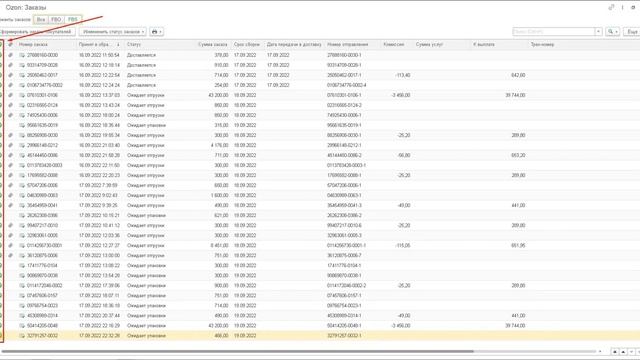Click the paperclip icon in the 9:02:43 order row
Image resolution: width=640 pixels, height=360 pixels.
[x=11, y=195]
